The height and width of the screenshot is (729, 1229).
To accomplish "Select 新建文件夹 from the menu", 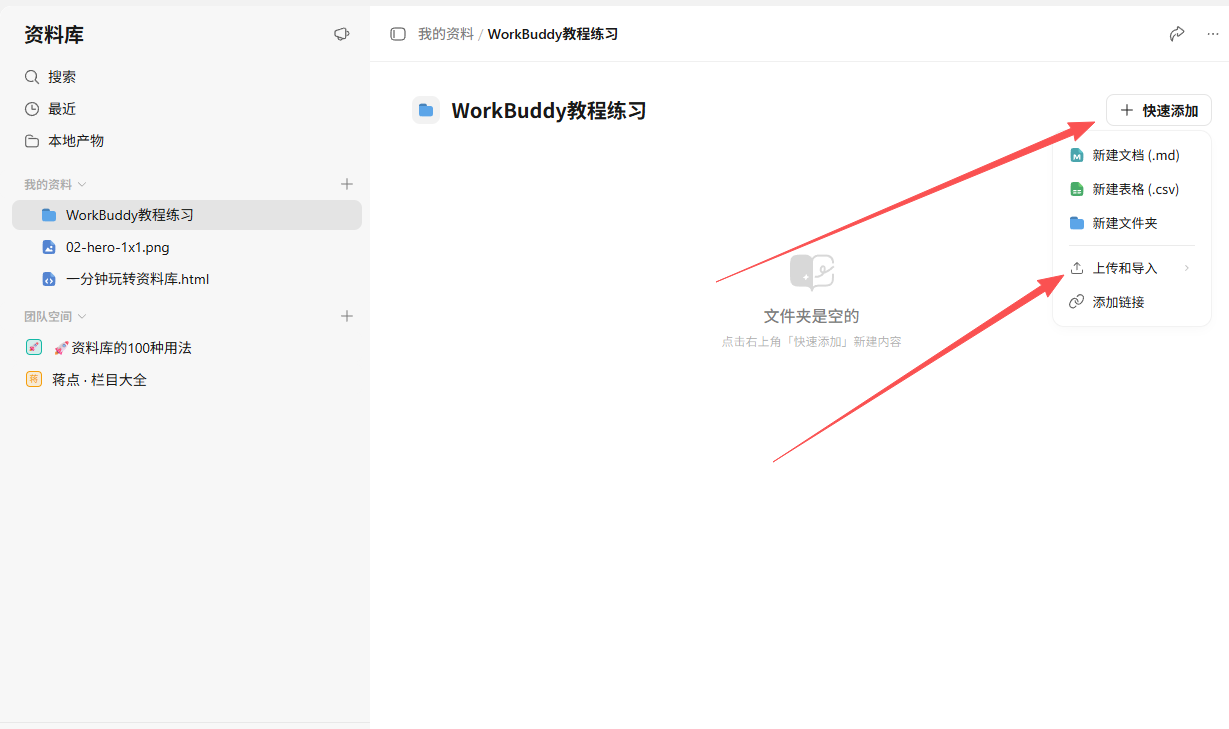I will [x=1132, y=223].
